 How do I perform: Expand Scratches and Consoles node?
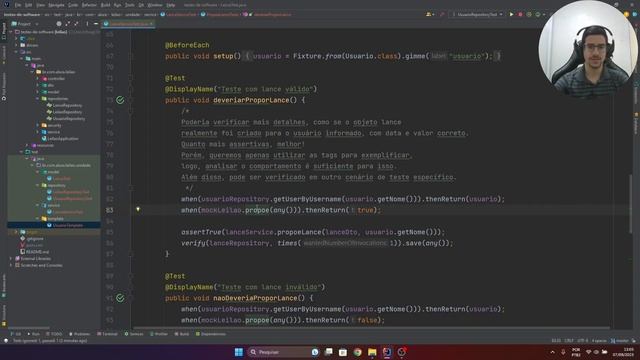coord(11,265)
